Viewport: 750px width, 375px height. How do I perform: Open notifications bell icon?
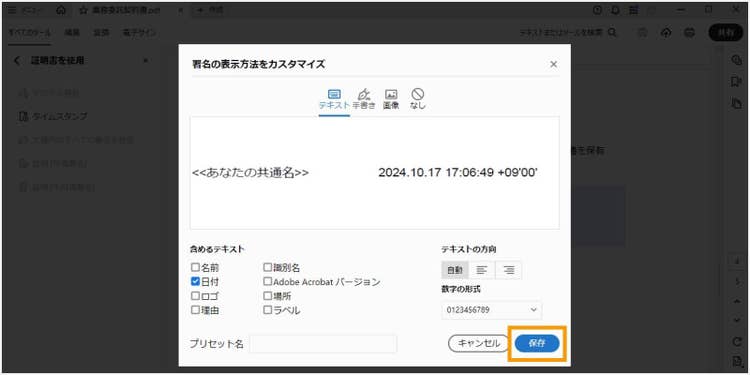pyautogui.click(x=616, y=10)
